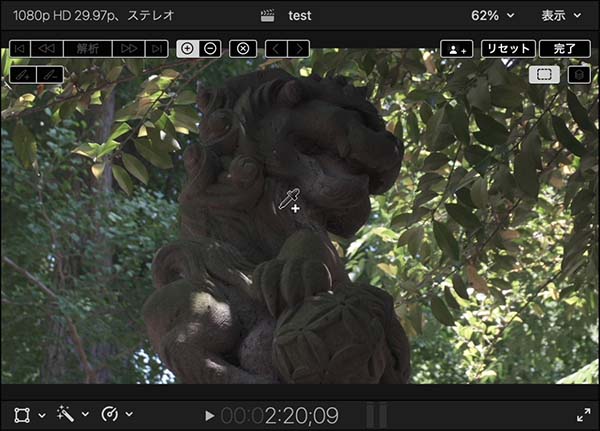The image size is (600, 431).
Task: Jump to first analyzed frame button
Action: pyautogui.click(x=20, y=49)
